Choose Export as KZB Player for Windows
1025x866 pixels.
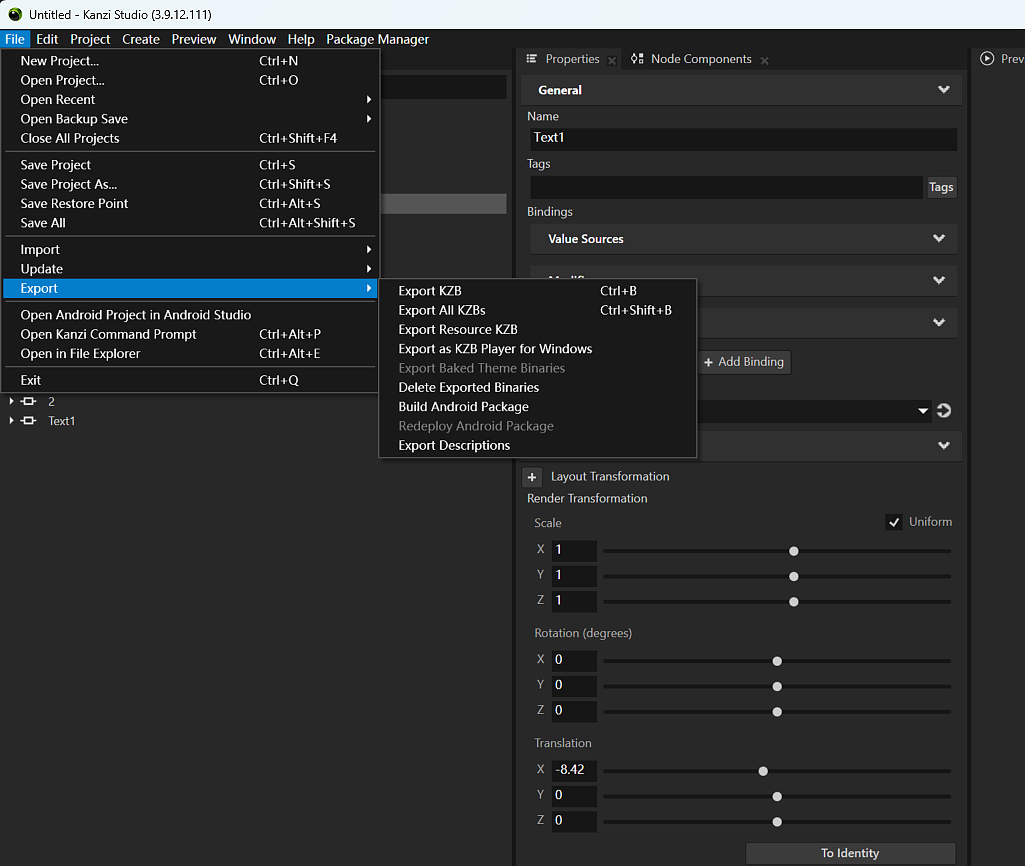click(x=537, y=349)
